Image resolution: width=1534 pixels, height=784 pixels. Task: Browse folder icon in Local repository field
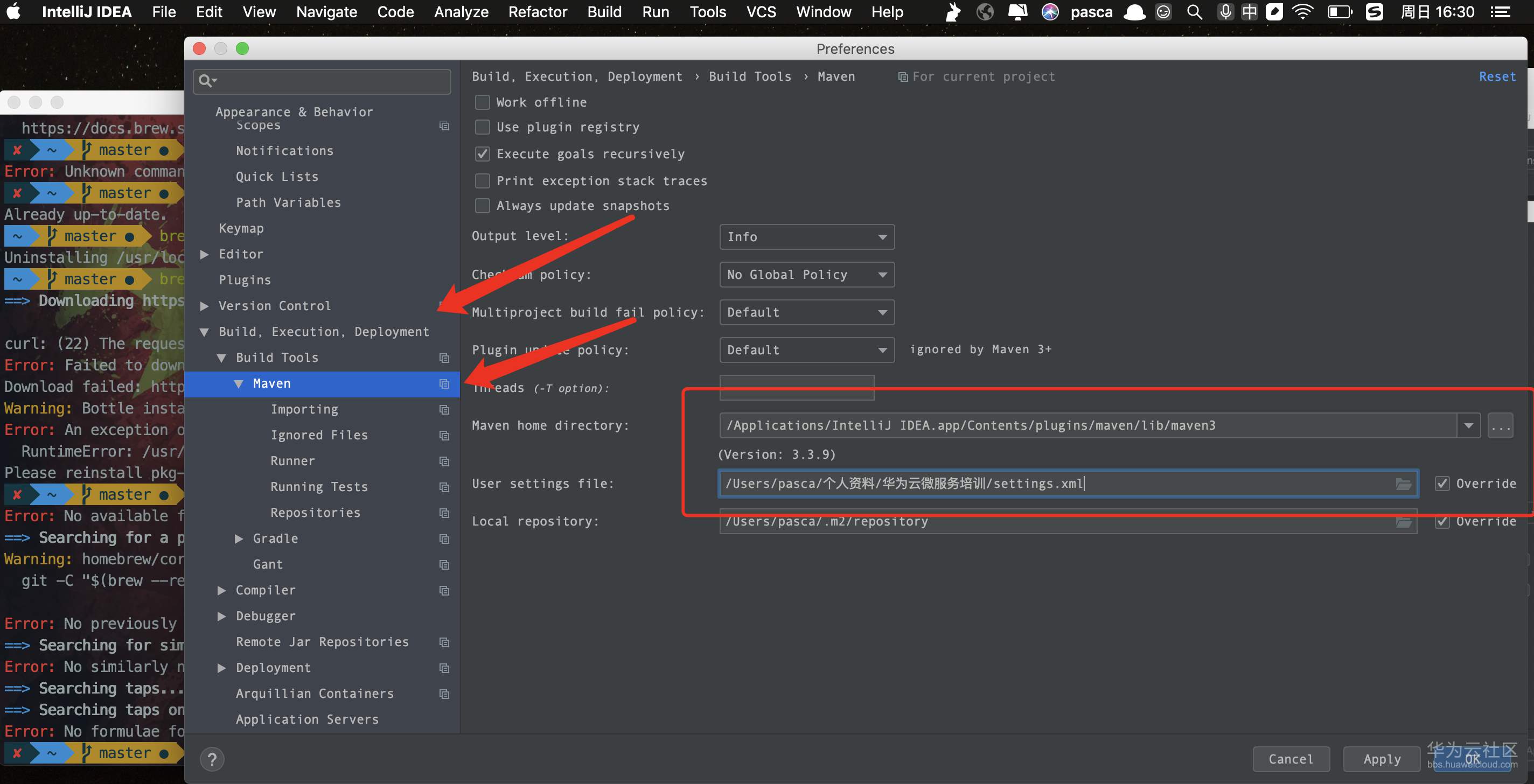(1404, 522)
